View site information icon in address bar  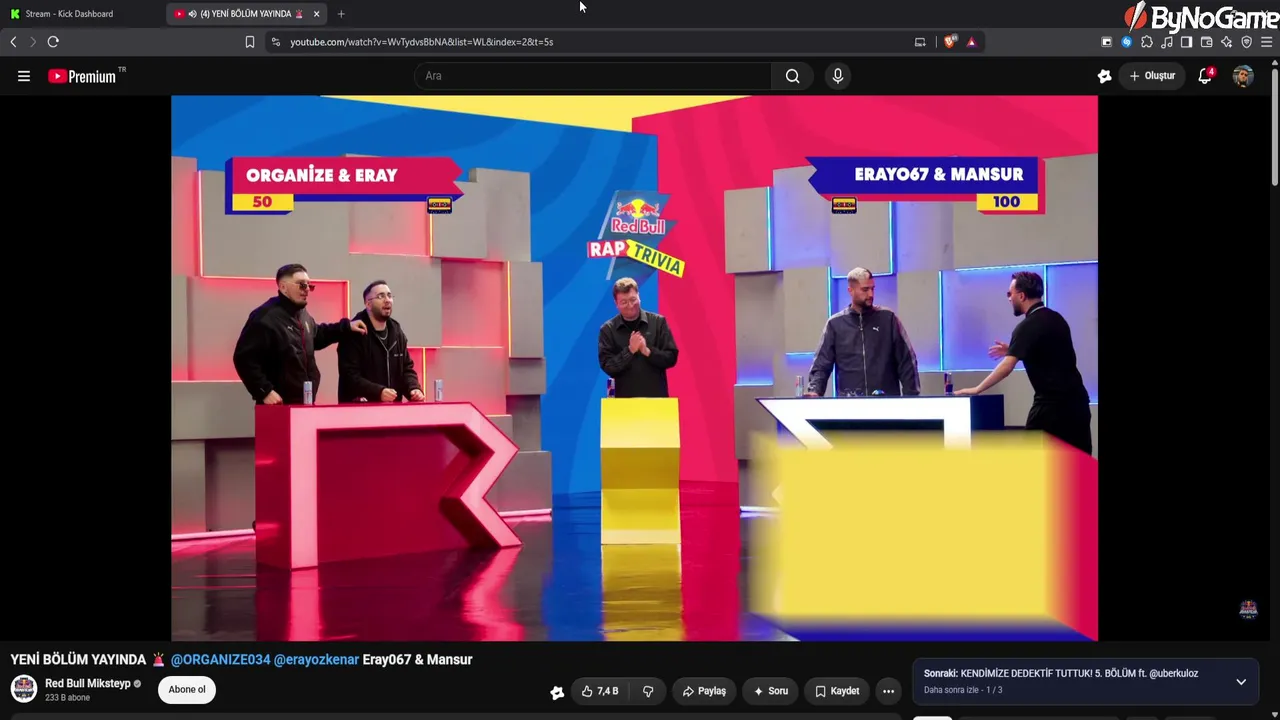[276, 42]
